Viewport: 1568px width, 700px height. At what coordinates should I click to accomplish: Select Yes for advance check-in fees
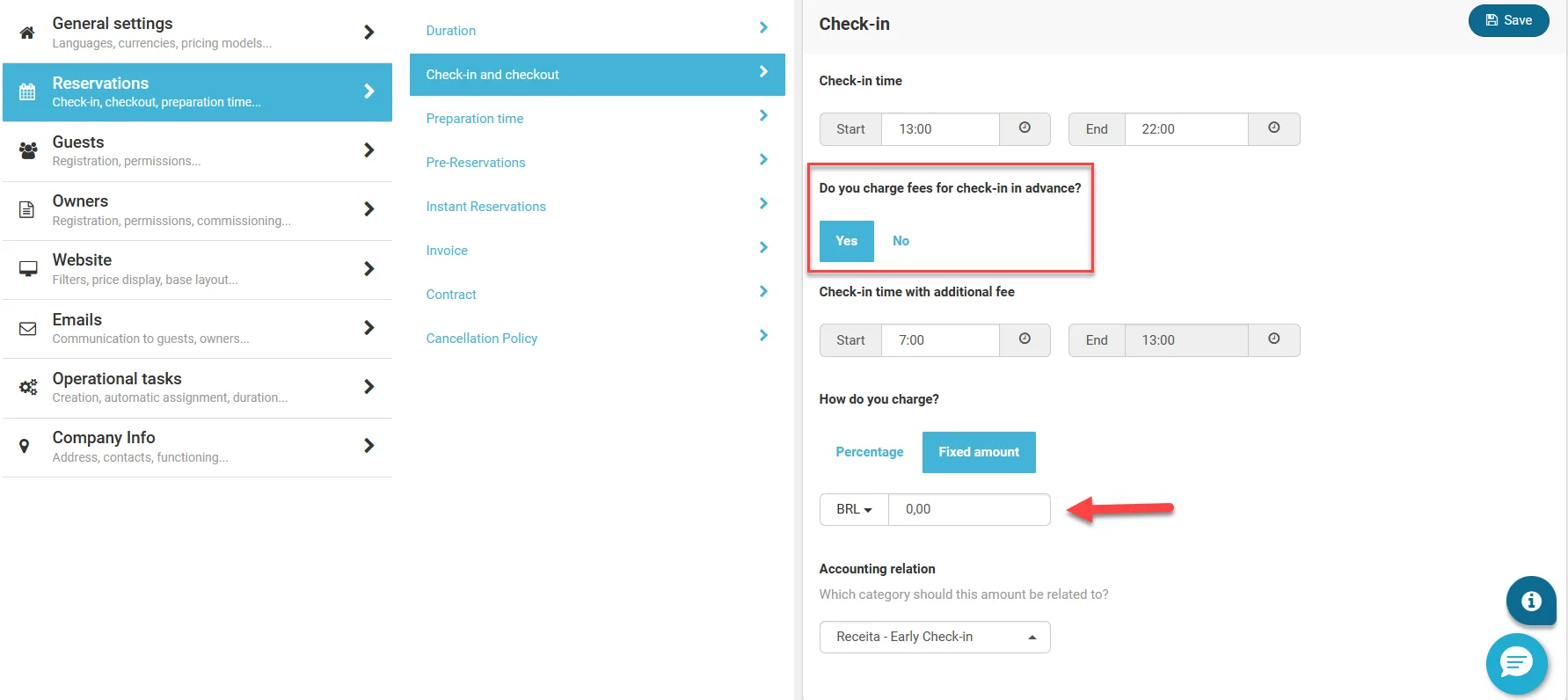point(846,241)
